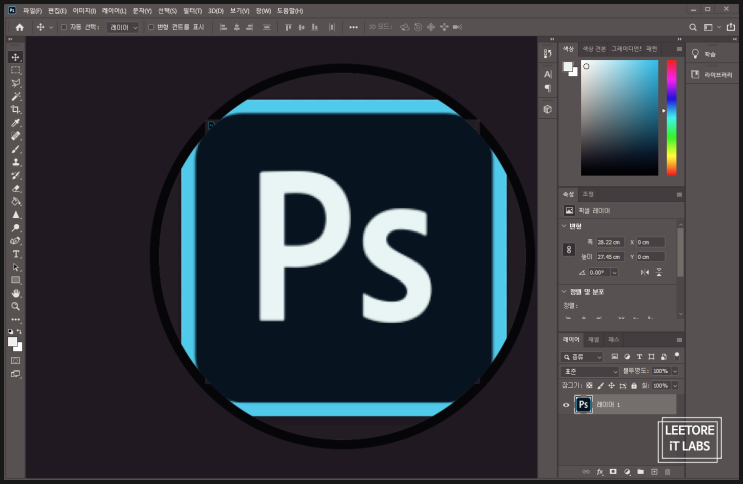743x484 pixels.
Task: Select the Eraser tool
Action: [x=16, y=189]
